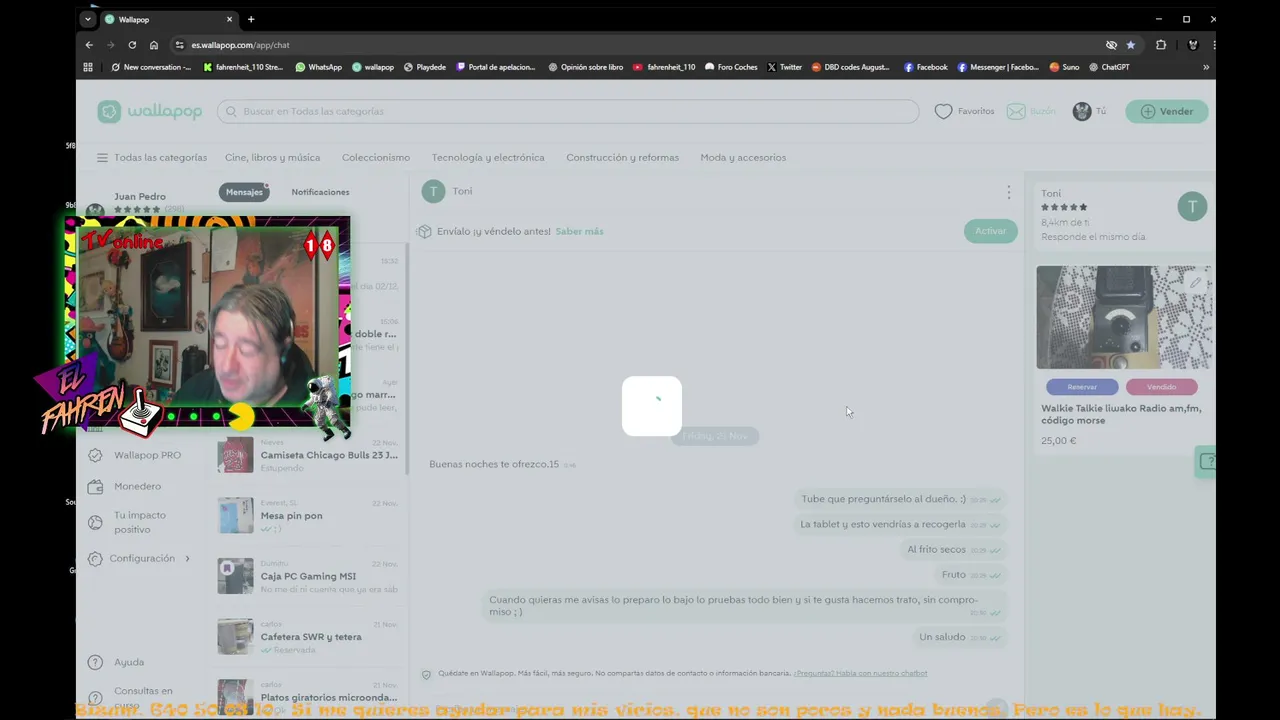Screen dimensions: 1280x720
Task: Expand Configuración arrow in sidebar
Action: pyautogui.click(x=187, y=559)
